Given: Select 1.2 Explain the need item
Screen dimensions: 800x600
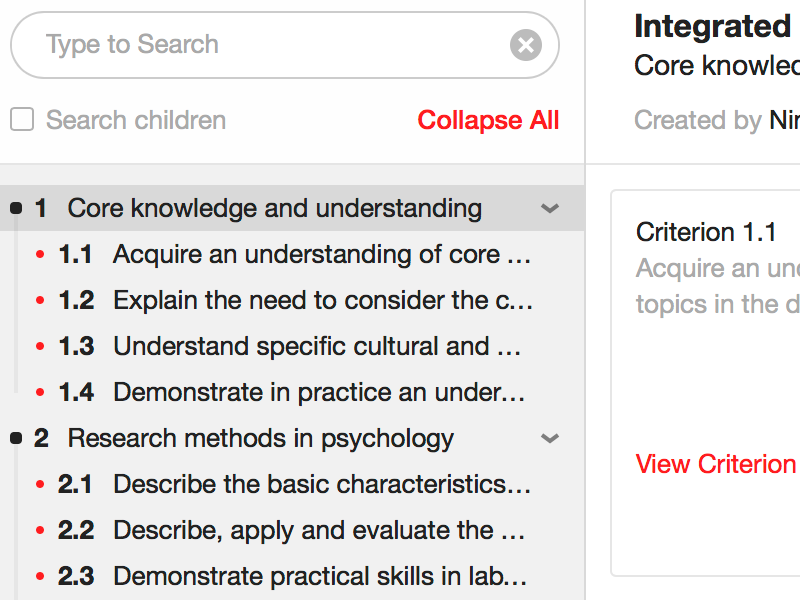Looking at the screenshot, I should point(320,301).
